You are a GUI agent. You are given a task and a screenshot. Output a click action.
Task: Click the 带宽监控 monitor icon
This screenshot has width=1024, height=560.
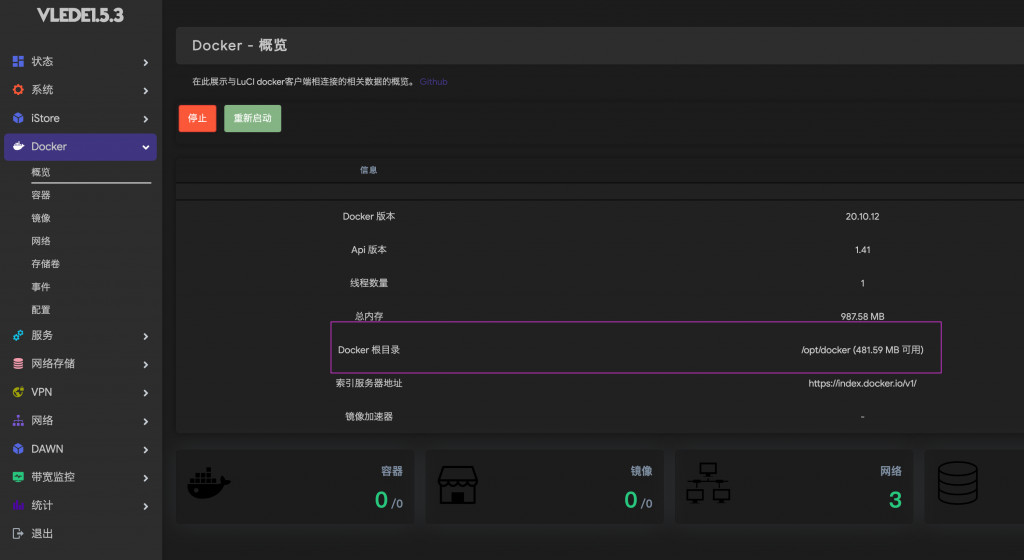[x=18, y=477]
